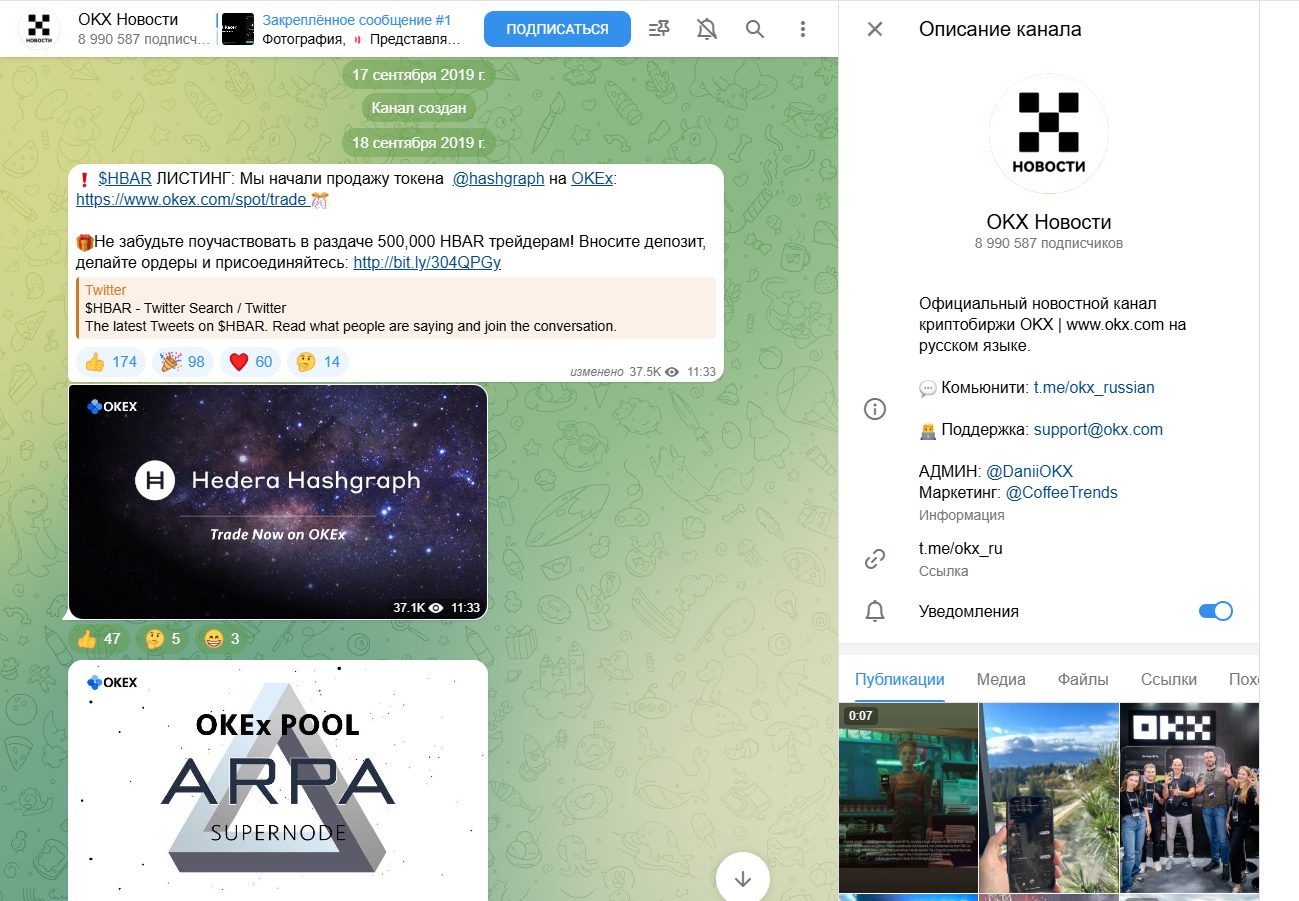1299x901 pixels.
Task: Select the Публикации tab
Action: tap(899, 679)
